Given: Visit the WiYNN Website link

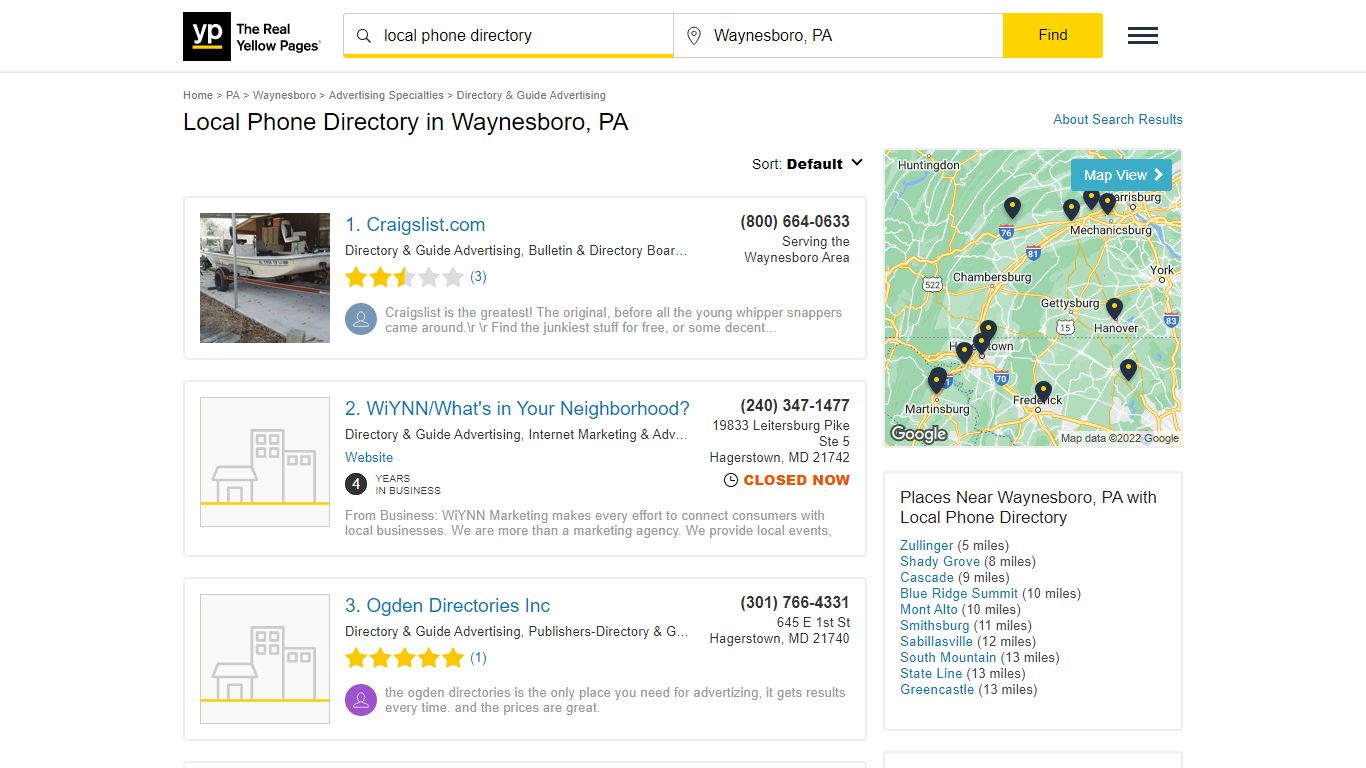Looking at the screenshot, I should [x=369, y=457].
